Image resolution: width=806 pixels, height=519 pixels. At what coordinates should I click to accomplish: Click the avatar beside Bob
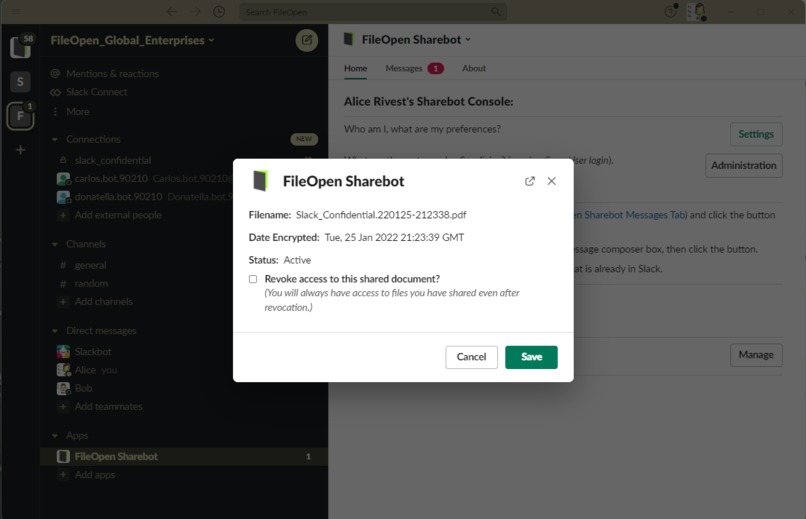pyautogui.click(x=63, y=388)
